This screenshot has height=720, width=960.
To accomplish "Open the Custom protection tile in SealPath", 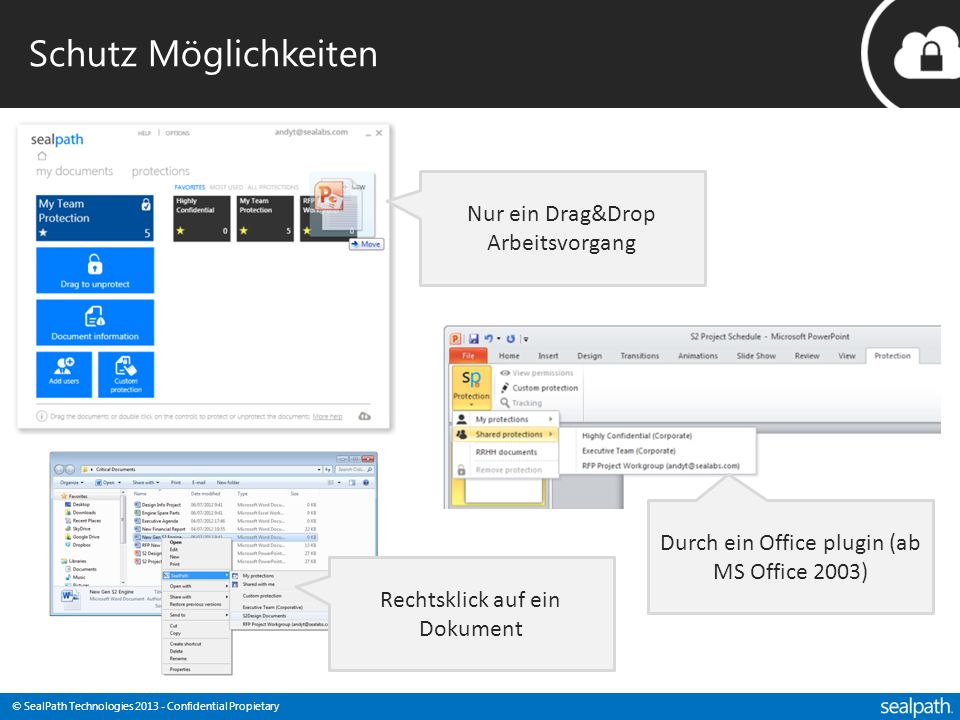I will pyautogui.click(x=126, y=375).
